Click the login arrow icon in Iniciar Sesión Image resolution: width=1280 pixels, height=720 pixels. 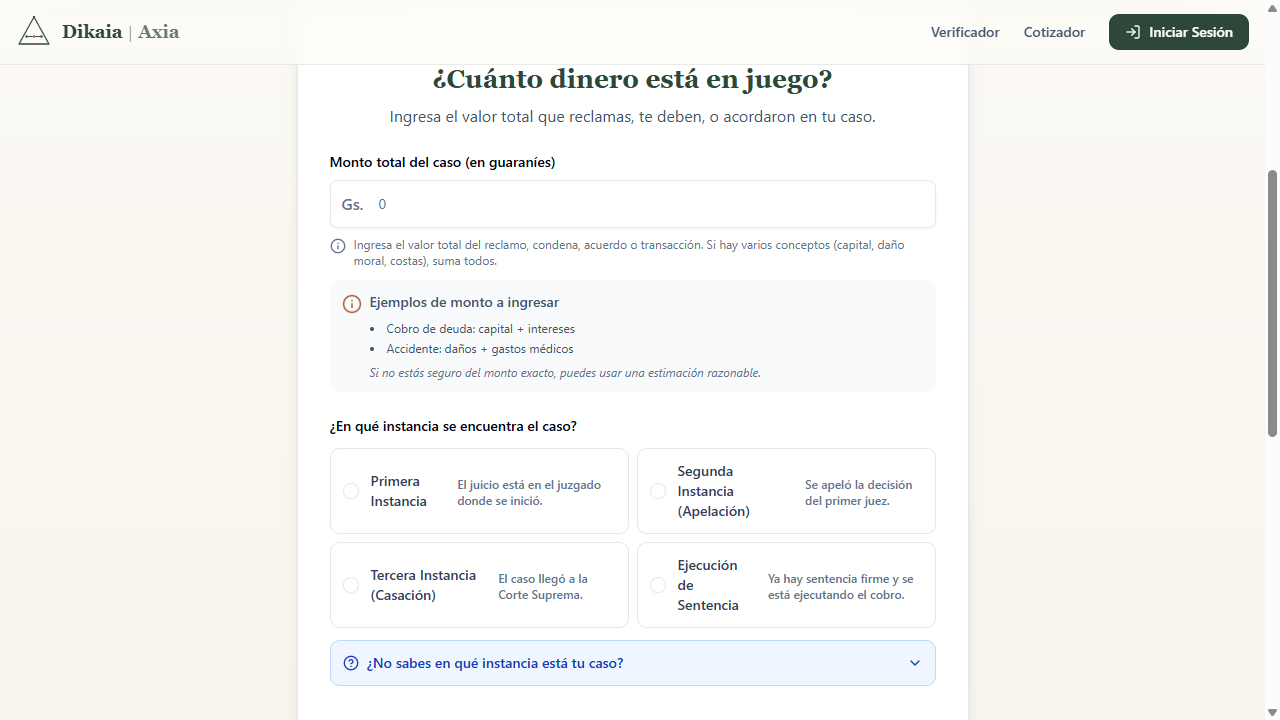click(1132, 32)
